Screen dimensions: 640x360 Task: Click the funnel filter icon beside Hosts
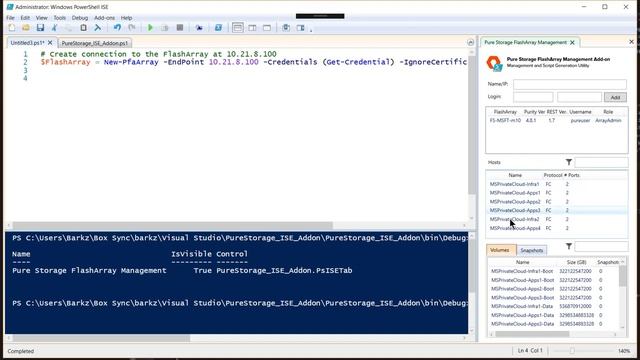click(569, 162)
